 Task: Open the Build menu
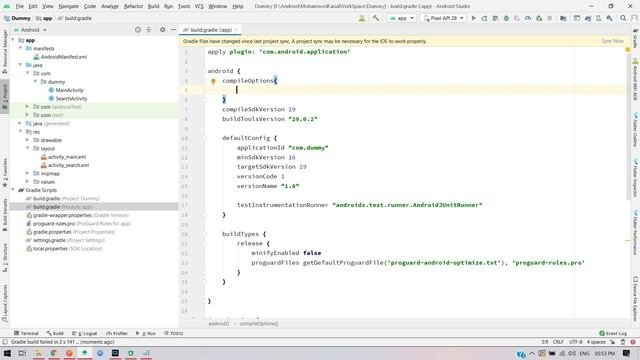click(153, 6)
